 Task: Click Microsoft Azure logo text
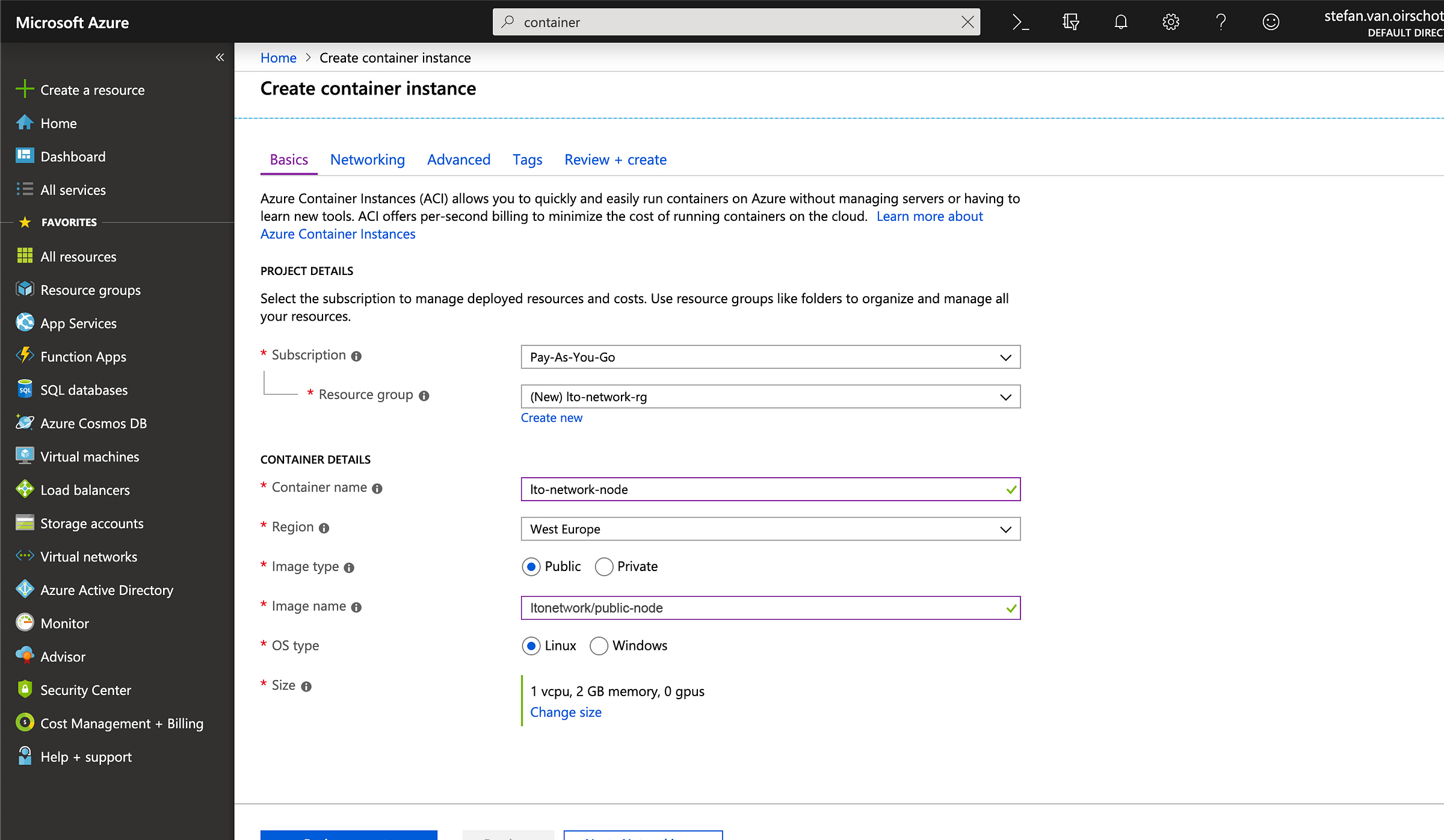tap(72, 22)
